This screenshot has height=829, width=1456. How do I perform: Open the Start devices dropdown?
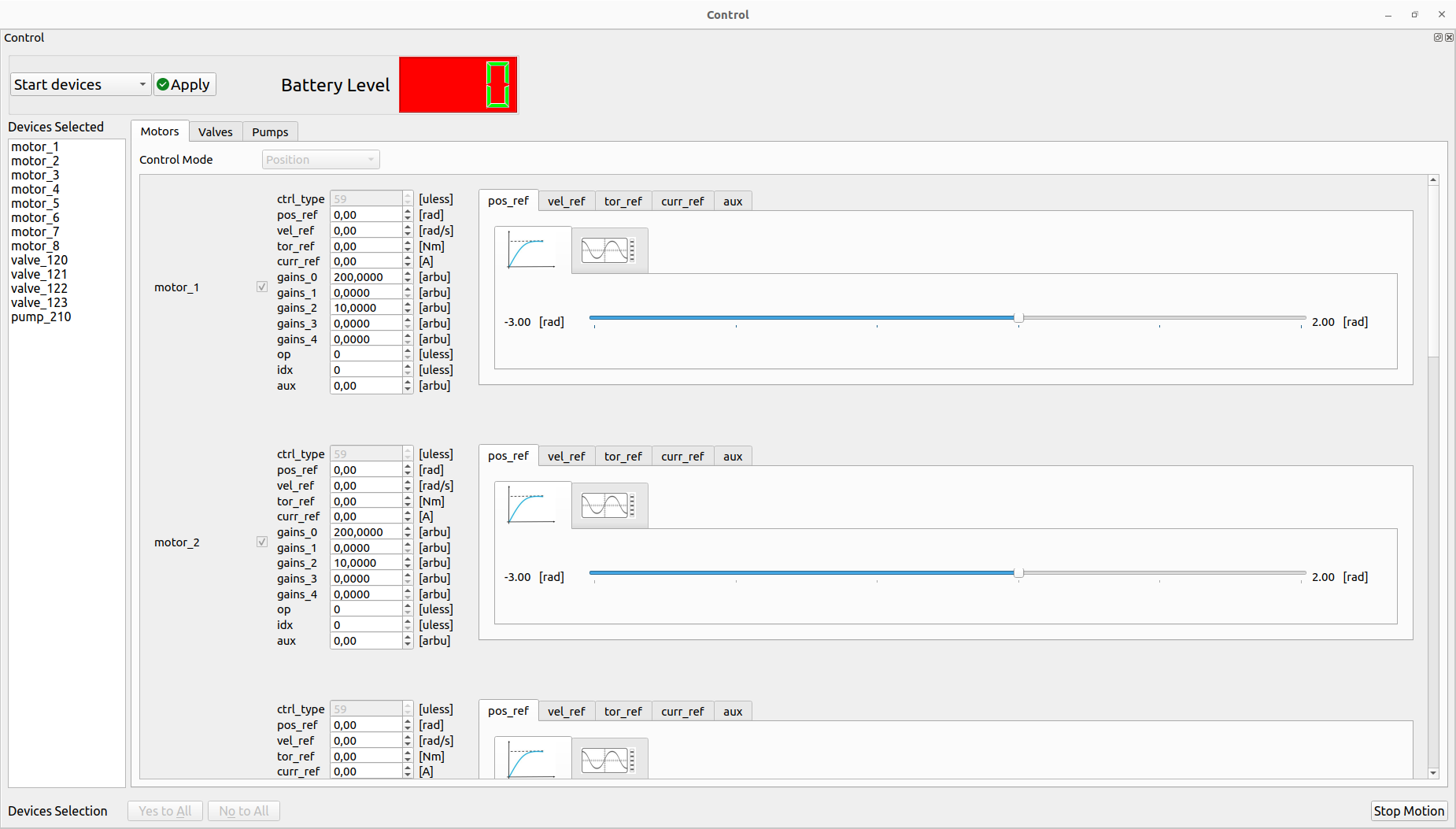[80, 84]
